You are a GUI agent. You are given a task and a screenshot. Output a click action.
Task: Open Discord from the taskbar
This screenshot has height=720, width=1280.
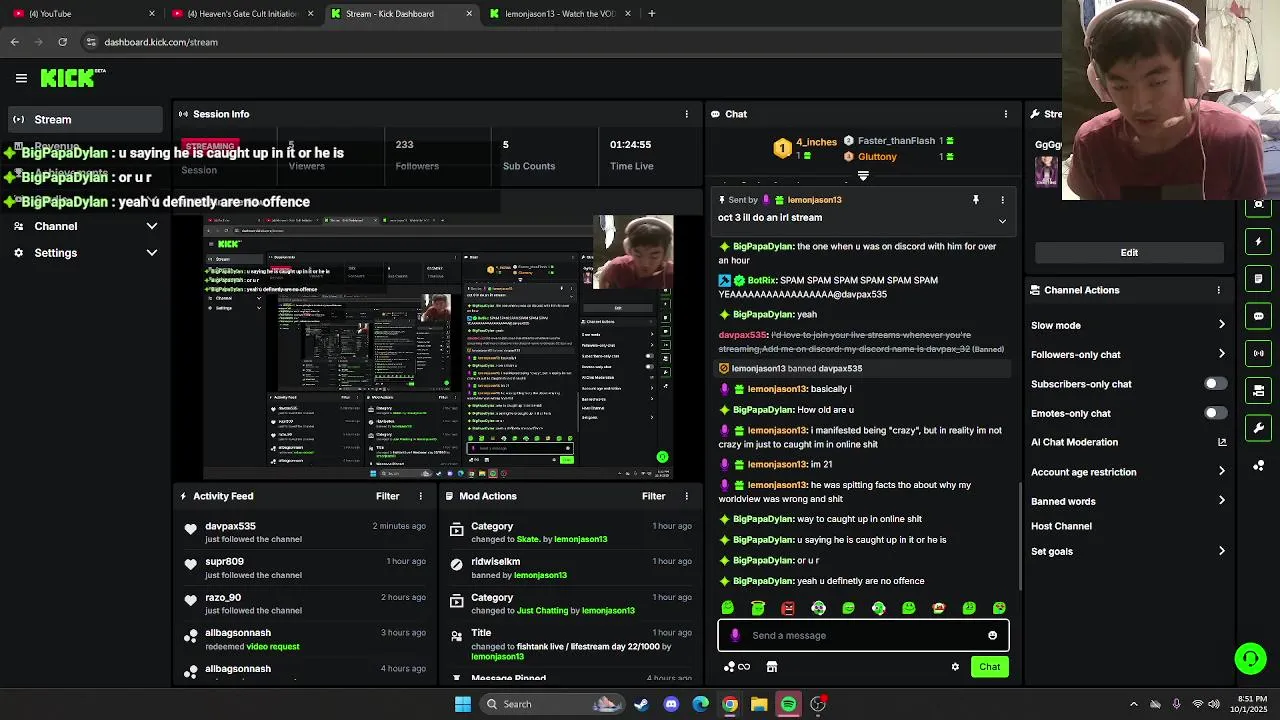(671, 704)
